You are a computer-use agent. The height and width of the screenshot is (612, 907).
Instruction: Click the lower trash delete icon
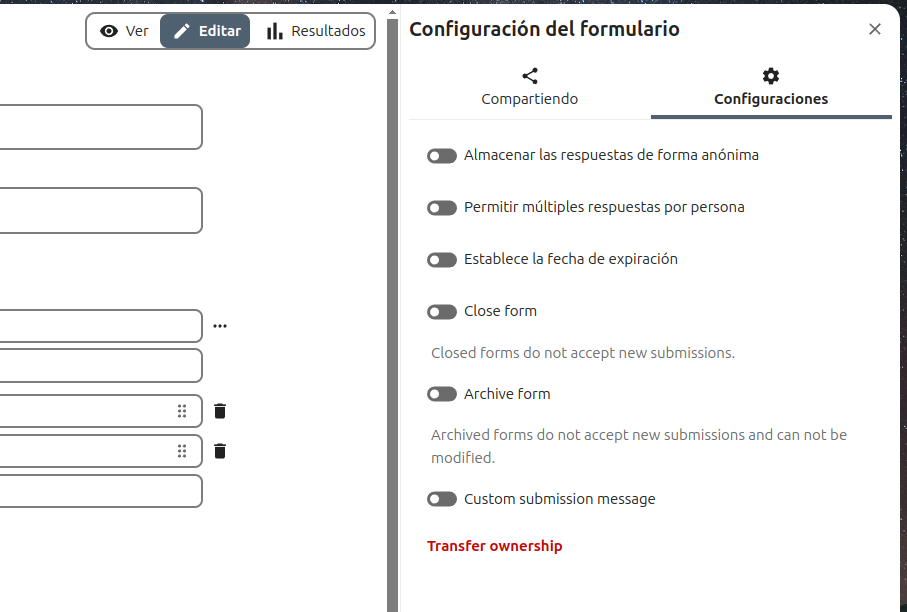tap(220, 451)
